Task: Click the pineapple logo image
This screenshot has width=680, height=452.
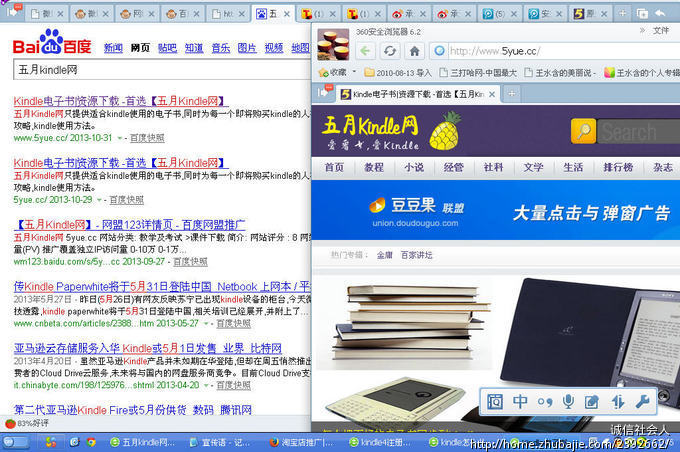Action: pyautogui.click(x=445, y=131)
